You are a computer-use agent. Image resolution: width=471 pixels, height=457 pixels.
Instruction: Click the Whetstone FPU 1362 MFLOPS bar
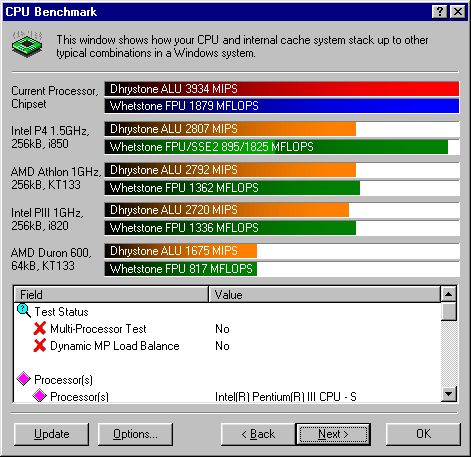(x=232, y=188)
